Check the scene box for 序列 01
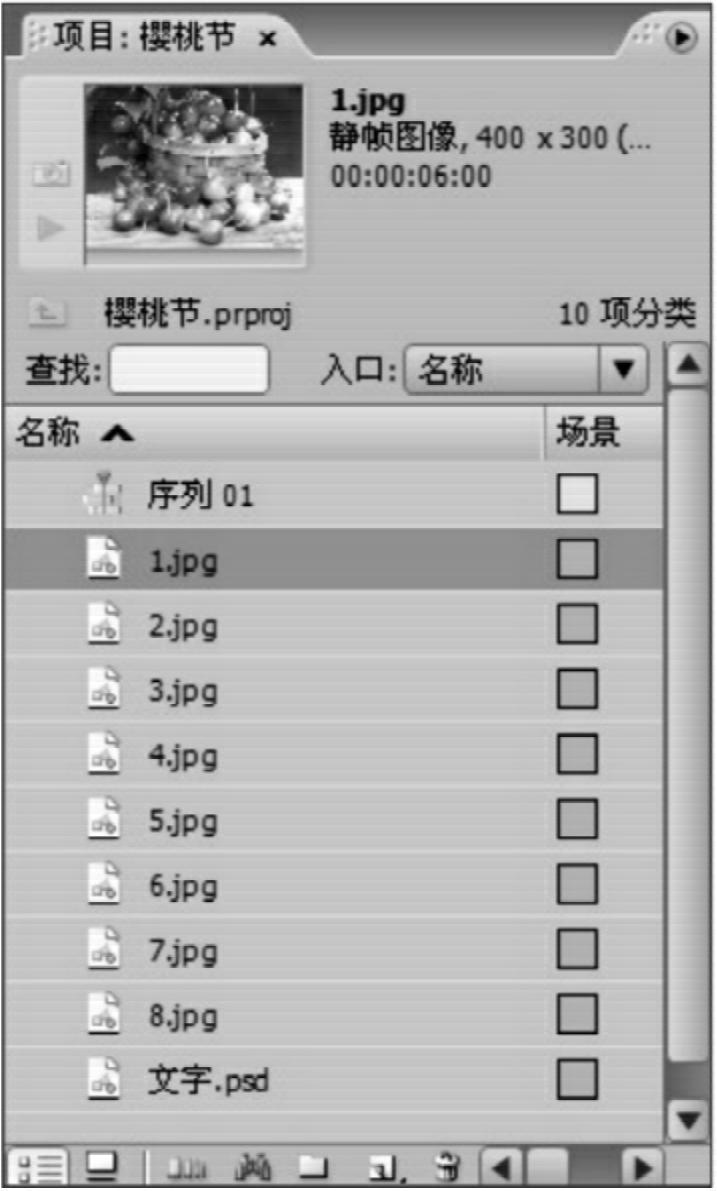717x1191 pixels. coord(576,494)
